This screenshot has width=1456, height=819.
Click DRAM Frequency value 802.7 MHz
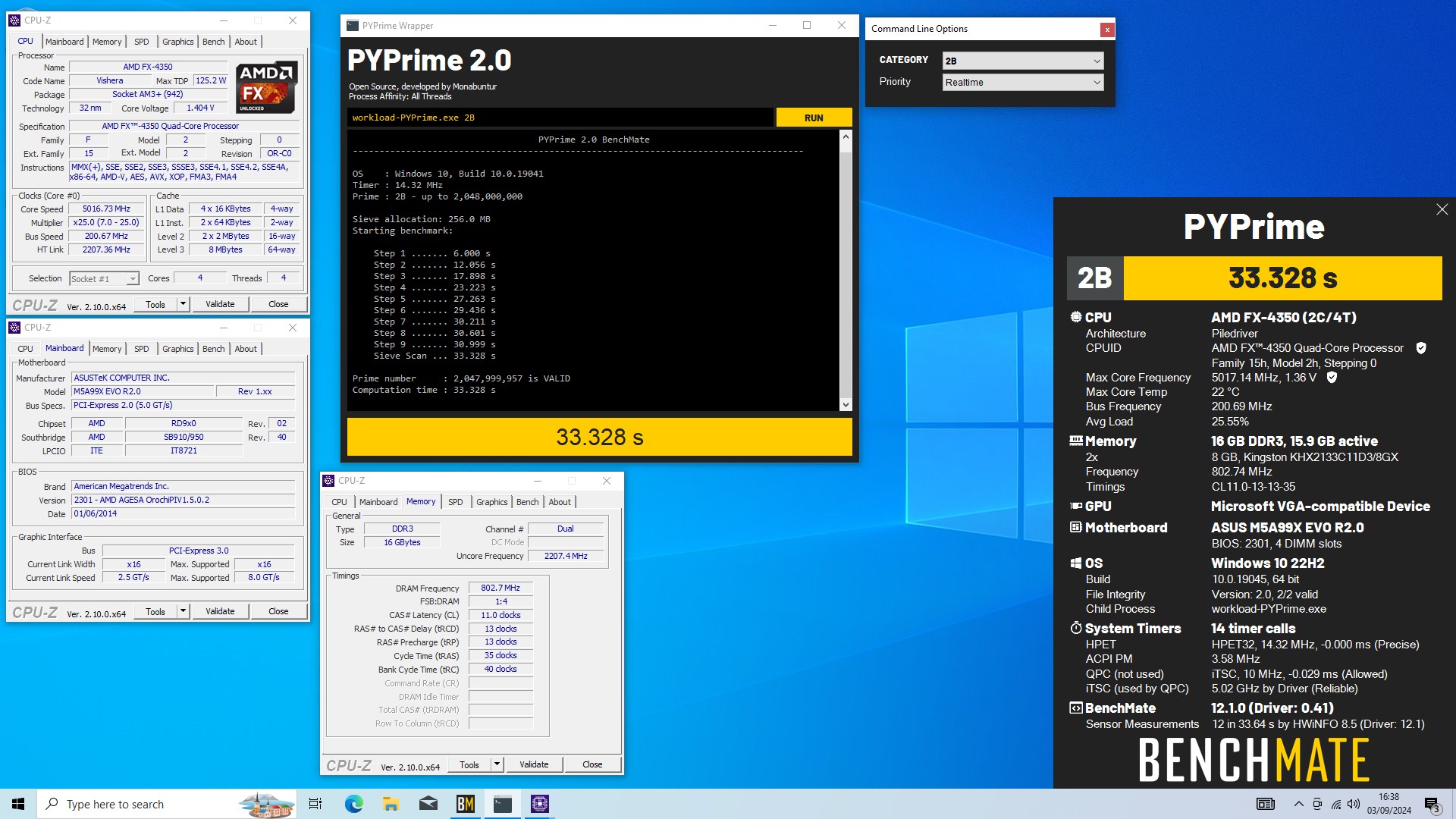click(x=500, y=588)
